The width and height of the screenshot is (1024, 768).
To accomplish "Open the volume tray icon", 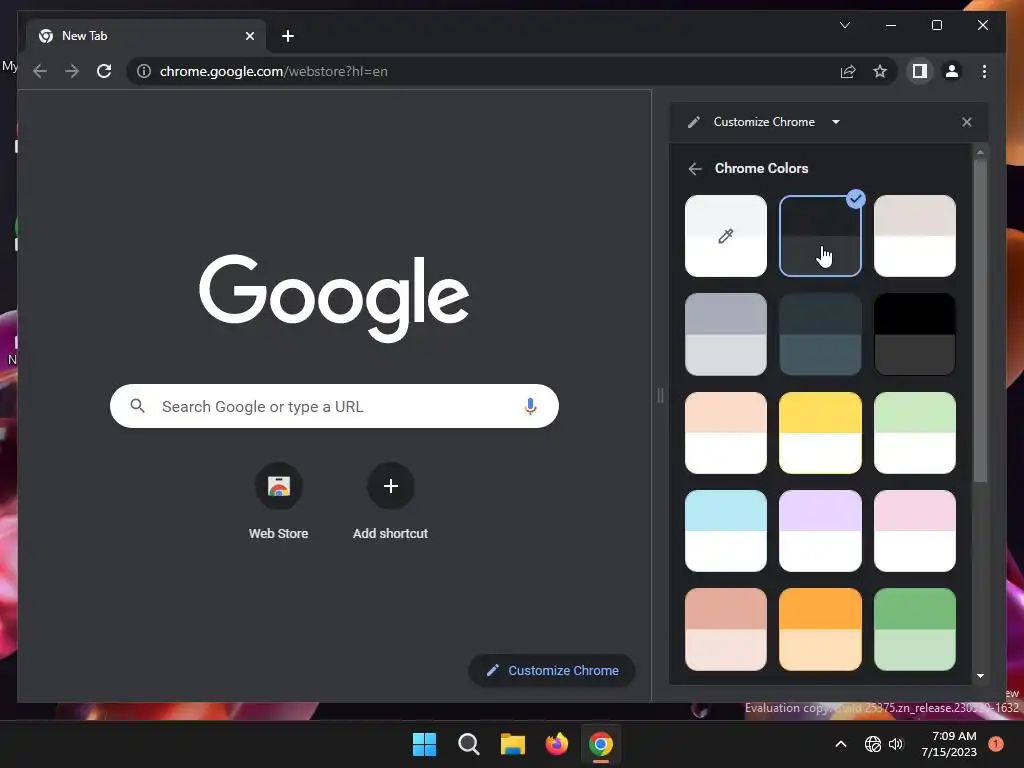I will (896, 744).
